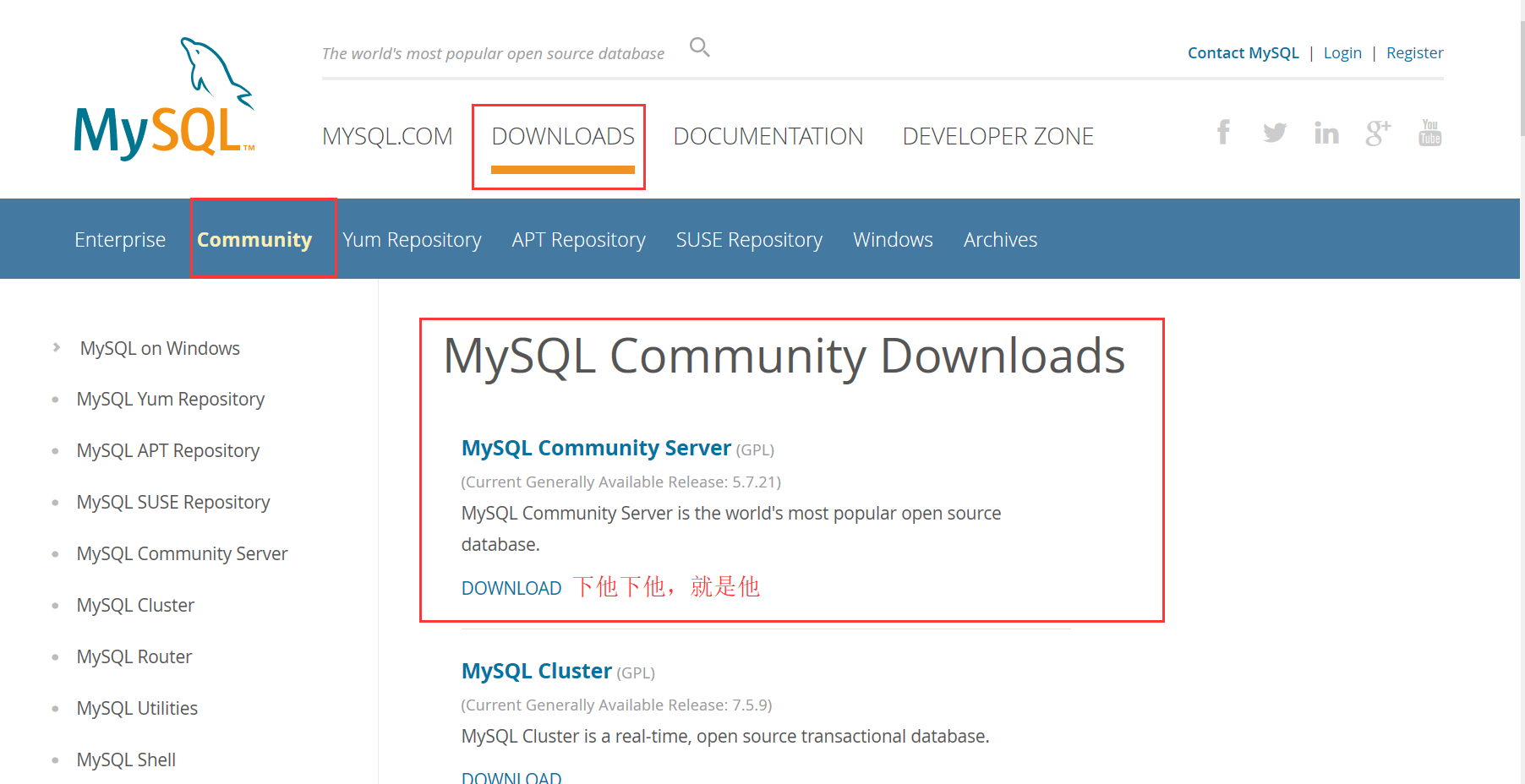Open MySQL's Facebook page icon
The image size is (1525, 784).
(x=1223, y=133)
